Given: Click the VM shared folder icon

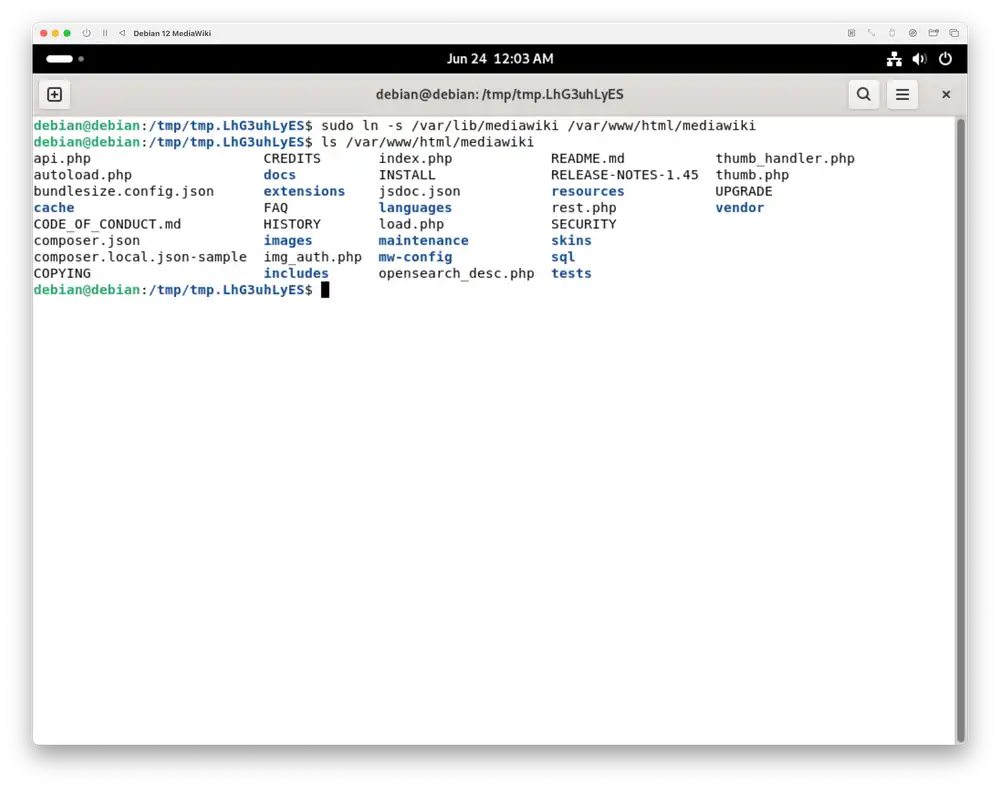Looking at the screenshot, I should [933, 33].
